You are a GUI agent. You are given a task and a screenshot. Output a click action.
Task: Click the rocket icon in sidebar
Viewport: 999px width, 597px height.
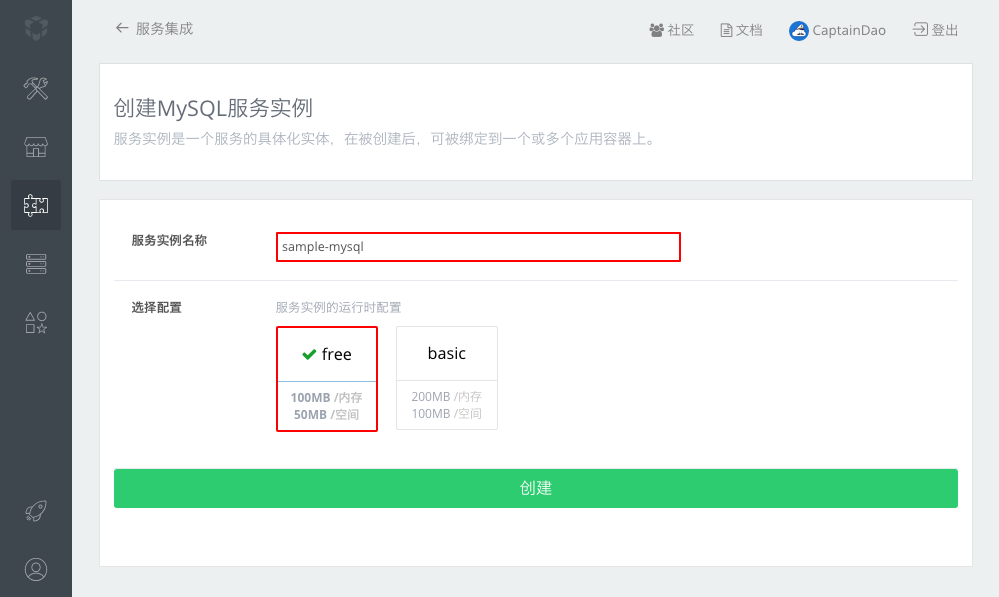point(36,510)
